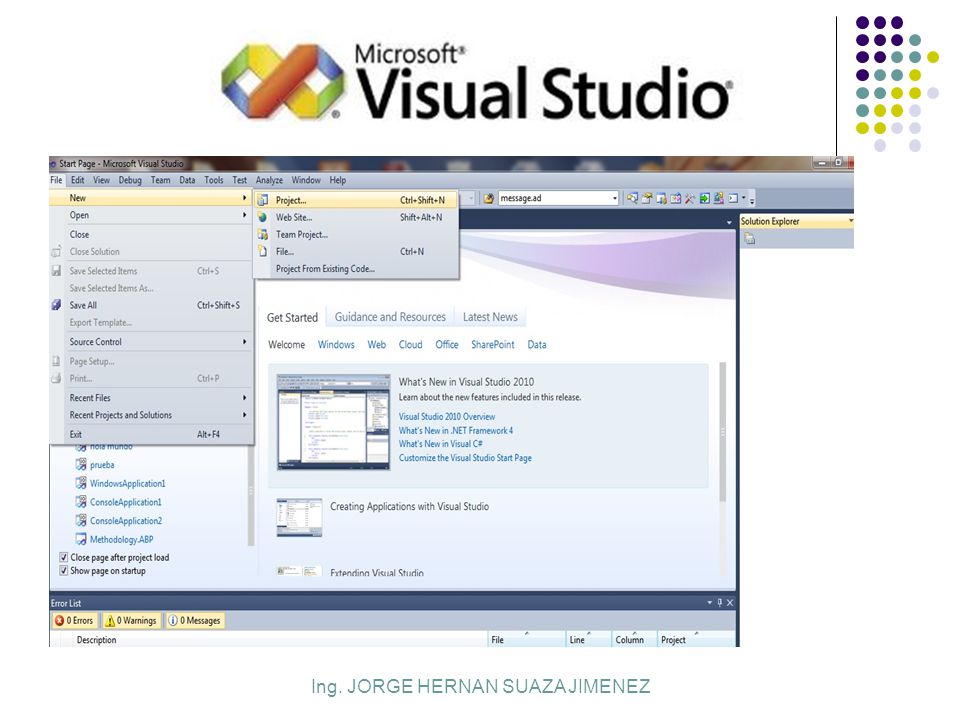Screen dimensions: 960x720
Task: Click the File page icon in submenu
Action: point(263,252)
